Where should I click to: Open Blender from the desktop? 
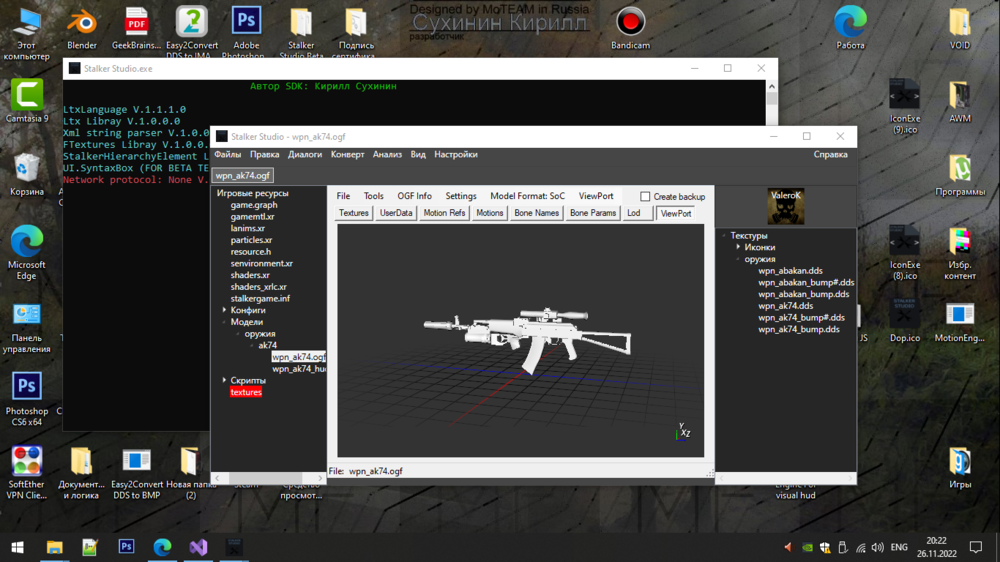click(82, 23)
